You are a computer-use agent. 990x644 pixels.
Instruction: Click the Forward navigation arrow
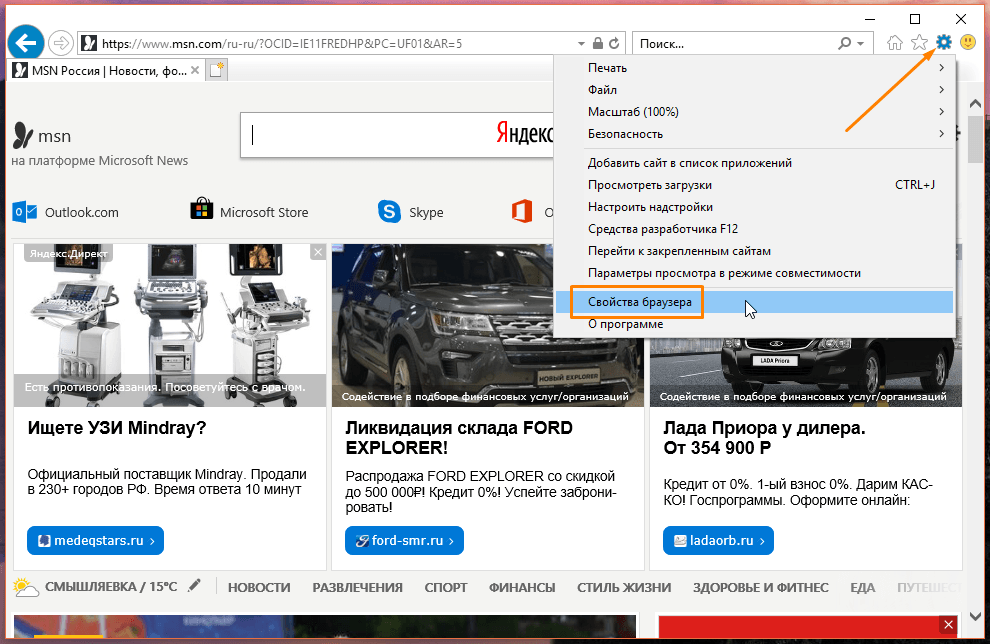[61, 43]
